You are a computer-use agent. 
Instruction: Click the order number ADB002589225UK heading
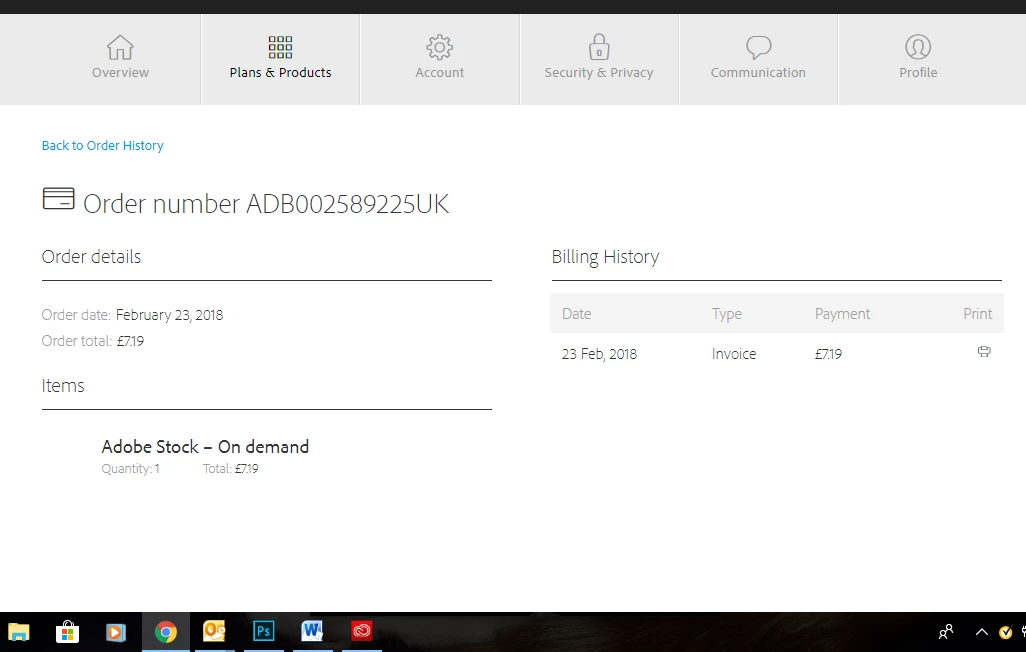(266, 204)
